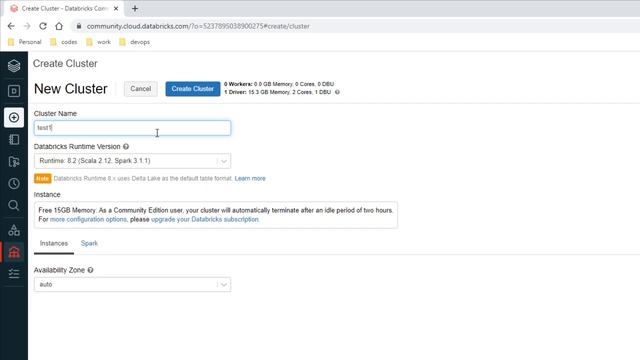Switch to the Spark tab
The width and height of the screenshot is (640, 360).
pyautogui.click(x=89, y=243)
